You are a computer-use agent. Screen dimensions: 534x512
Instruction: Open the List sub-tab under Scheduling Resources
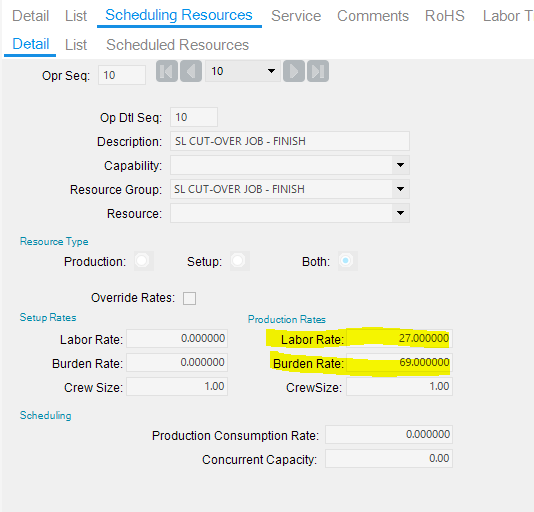click(76, 45)
